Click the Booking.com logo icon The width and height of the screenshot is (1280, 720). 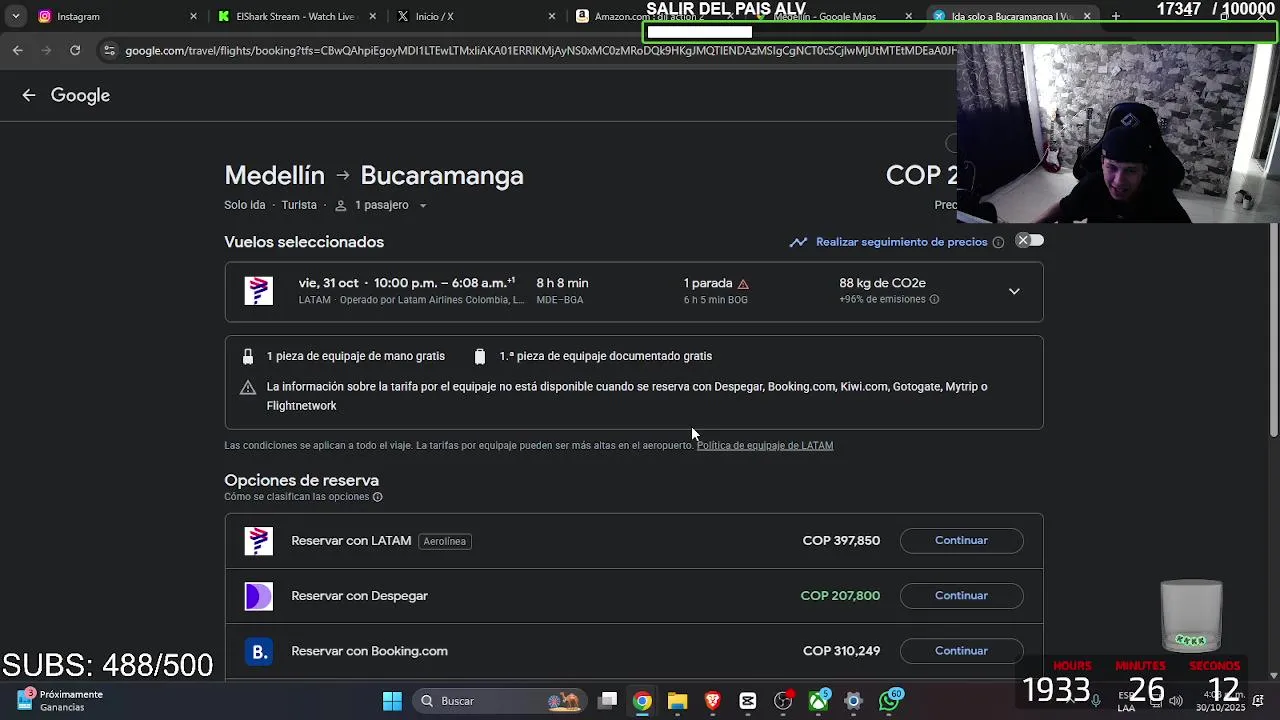click(259, 651)
